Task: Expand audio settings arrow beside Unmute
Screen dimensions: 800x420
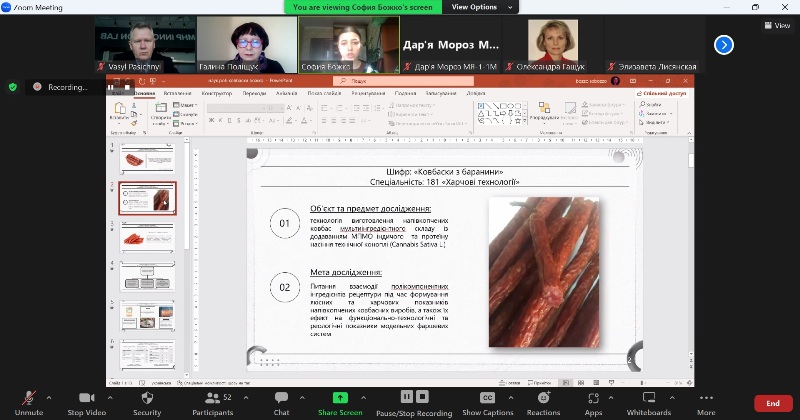Action: (x=51, y=396)
